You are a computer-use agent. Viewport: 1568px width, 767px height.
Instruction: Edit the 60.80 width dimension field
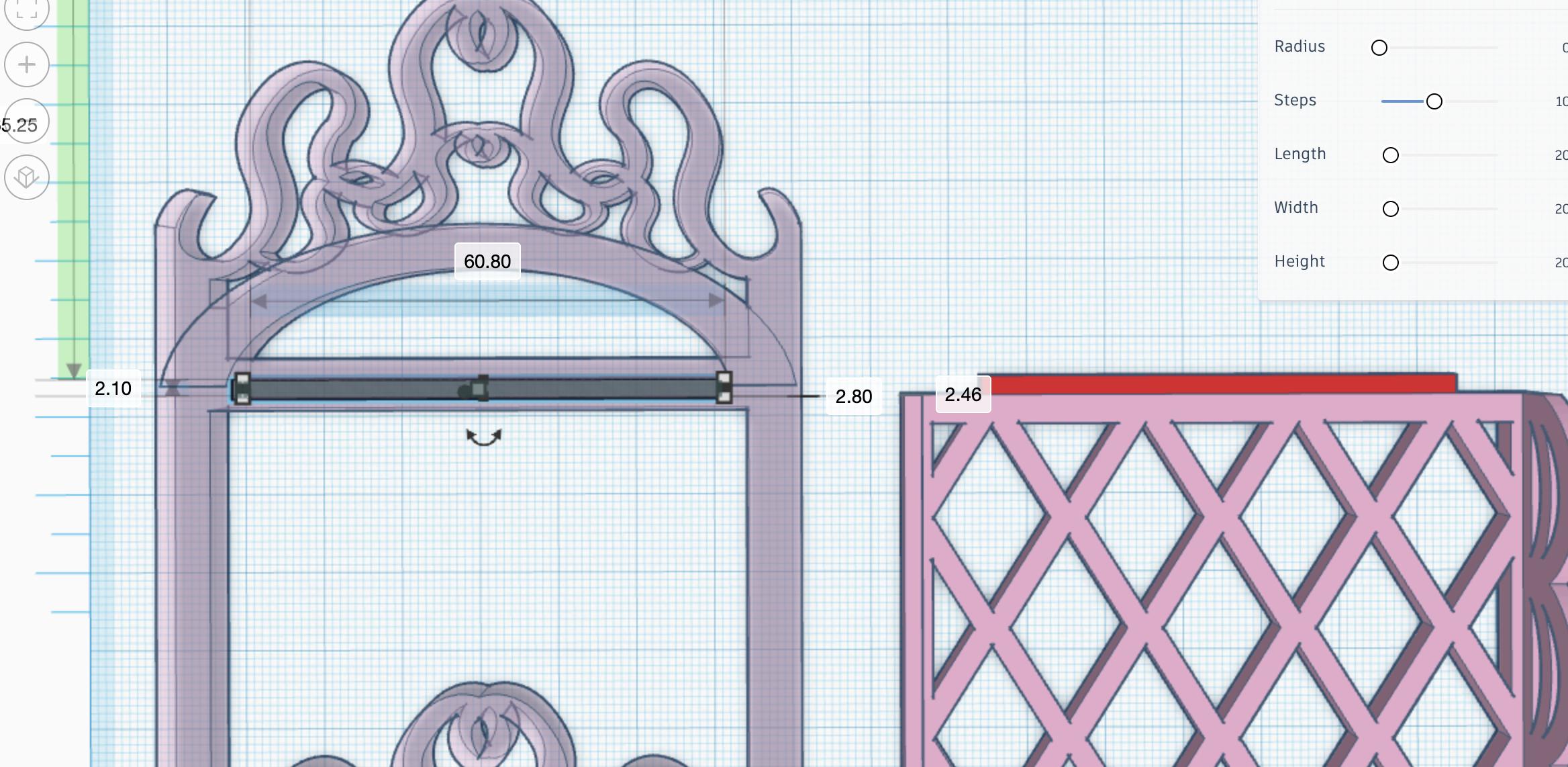pos(487,261)
